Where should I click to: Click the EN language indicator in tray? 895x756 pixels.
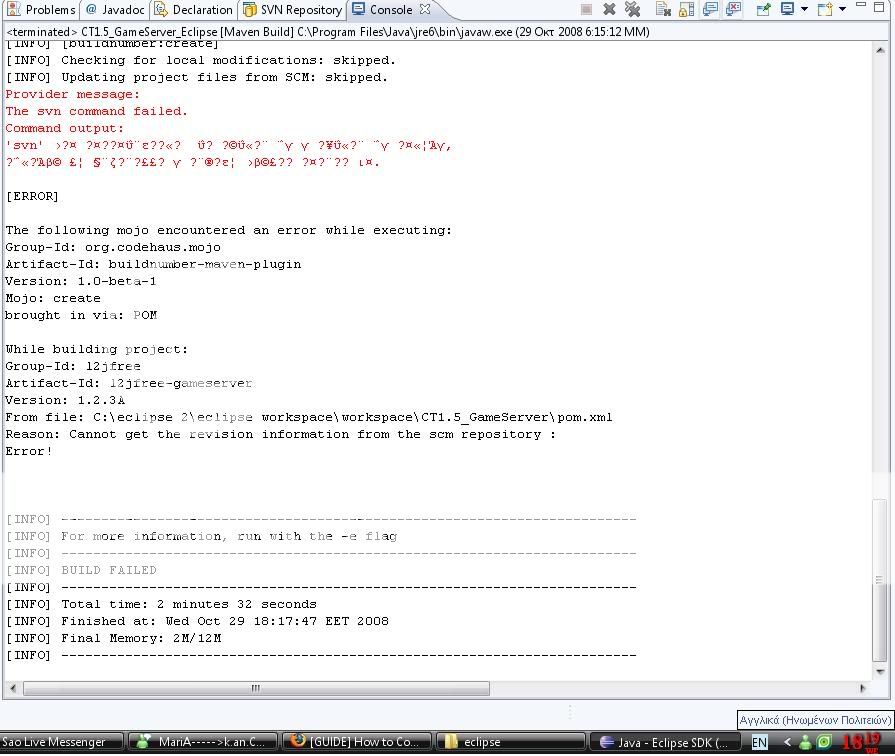(760, 742)
